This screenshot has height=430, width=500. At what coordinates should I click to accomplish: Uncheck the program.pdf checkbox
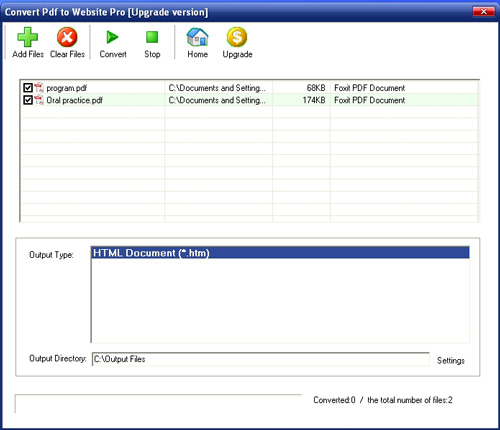click(x=28, y=88)
